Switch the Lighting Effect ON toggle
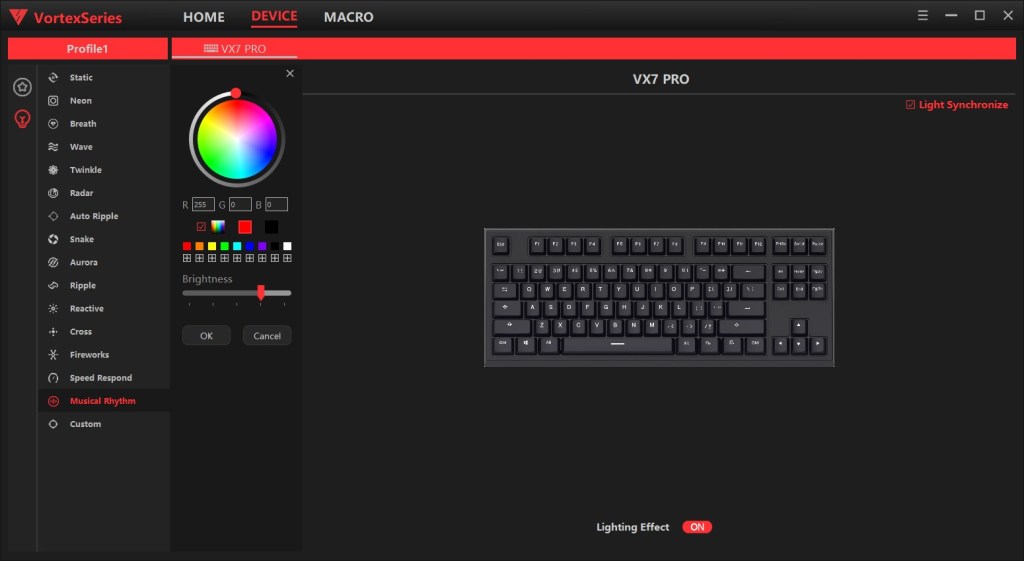Viewport: 1024px width, 561px height. click(x=697, y=527)
